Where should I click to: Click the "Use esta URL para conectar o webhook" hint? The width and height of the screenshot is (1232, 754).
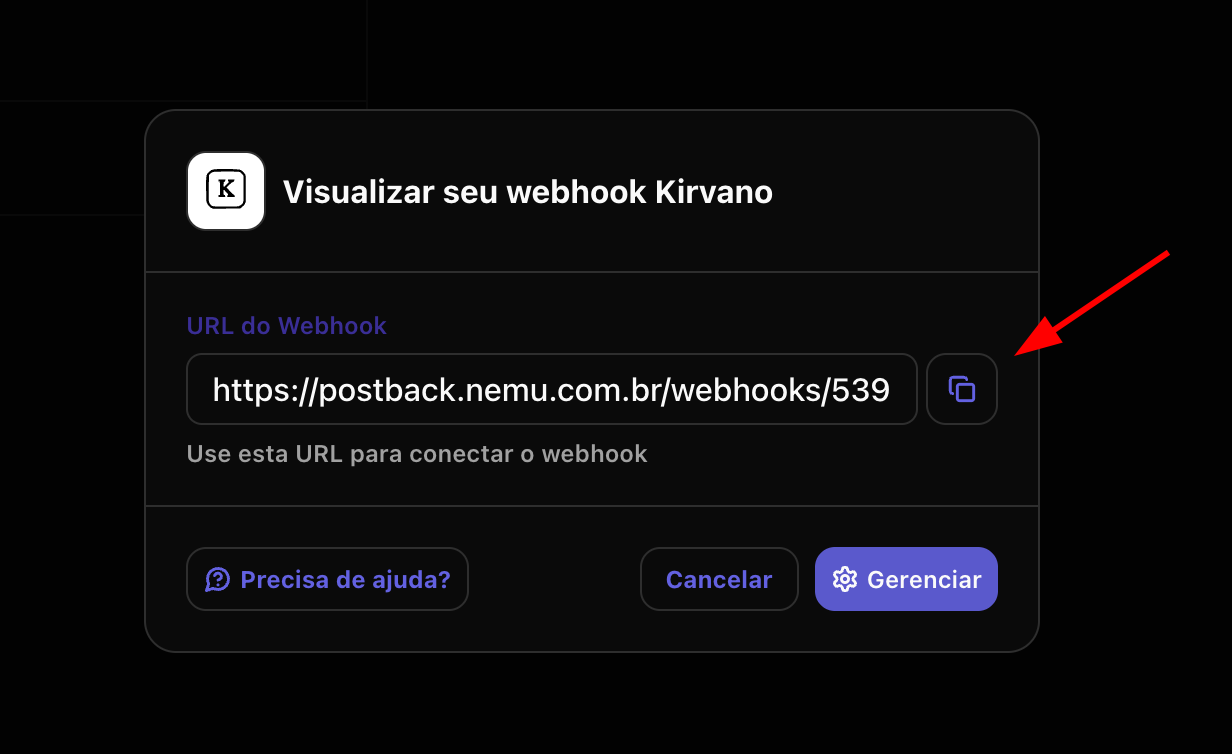[417, 454]
